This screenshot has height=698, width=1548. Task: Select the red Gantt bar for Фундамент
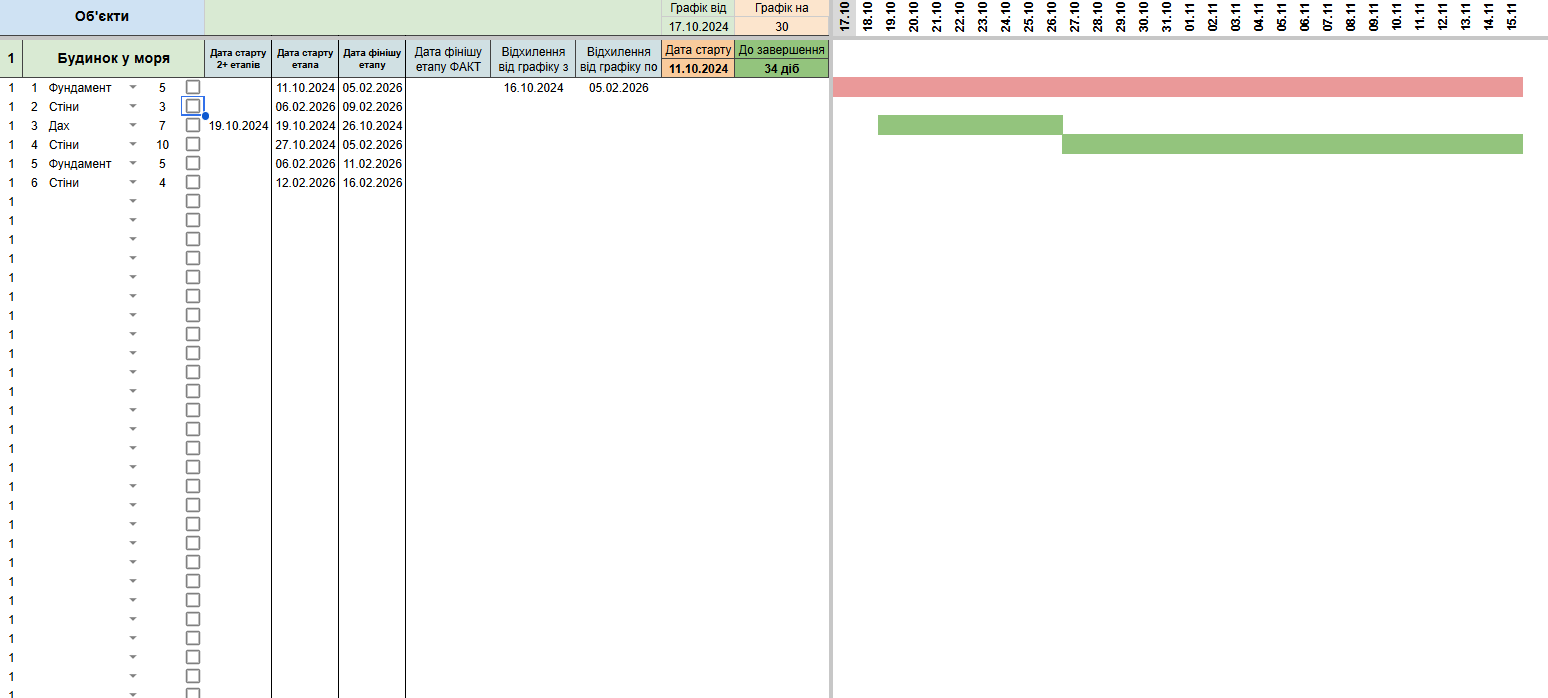tap(1178, 87)
